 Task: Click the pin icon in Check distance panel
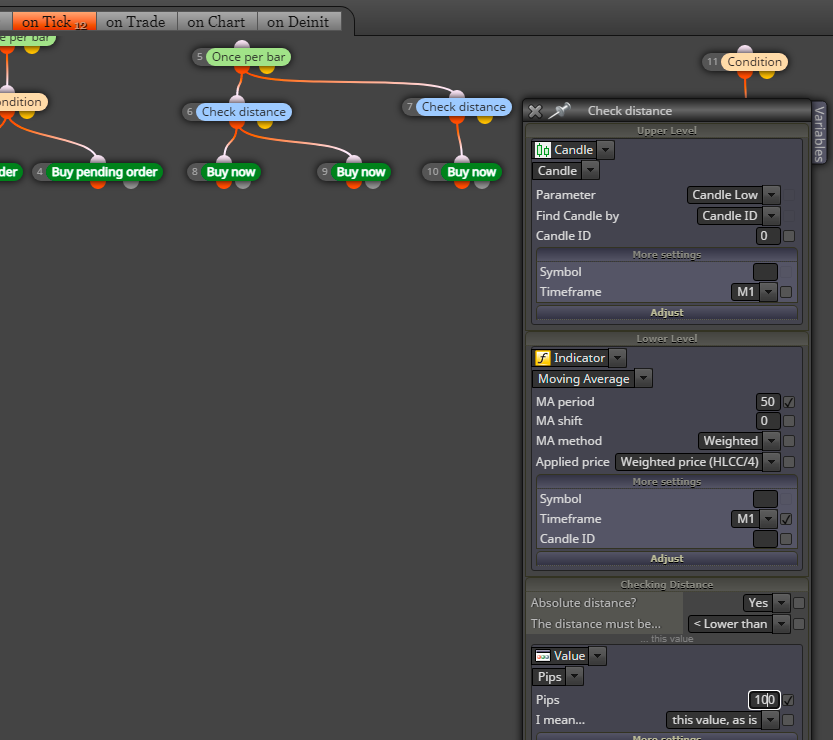point(559,110)
